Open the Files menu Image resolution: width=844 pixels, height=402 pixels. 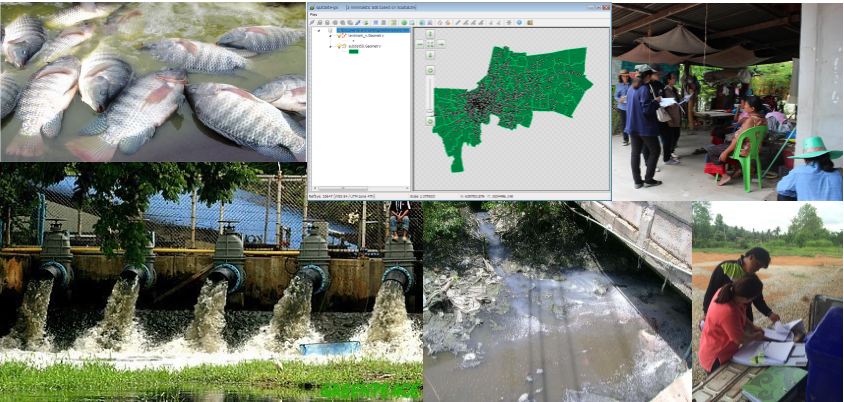tap(313, 14)
